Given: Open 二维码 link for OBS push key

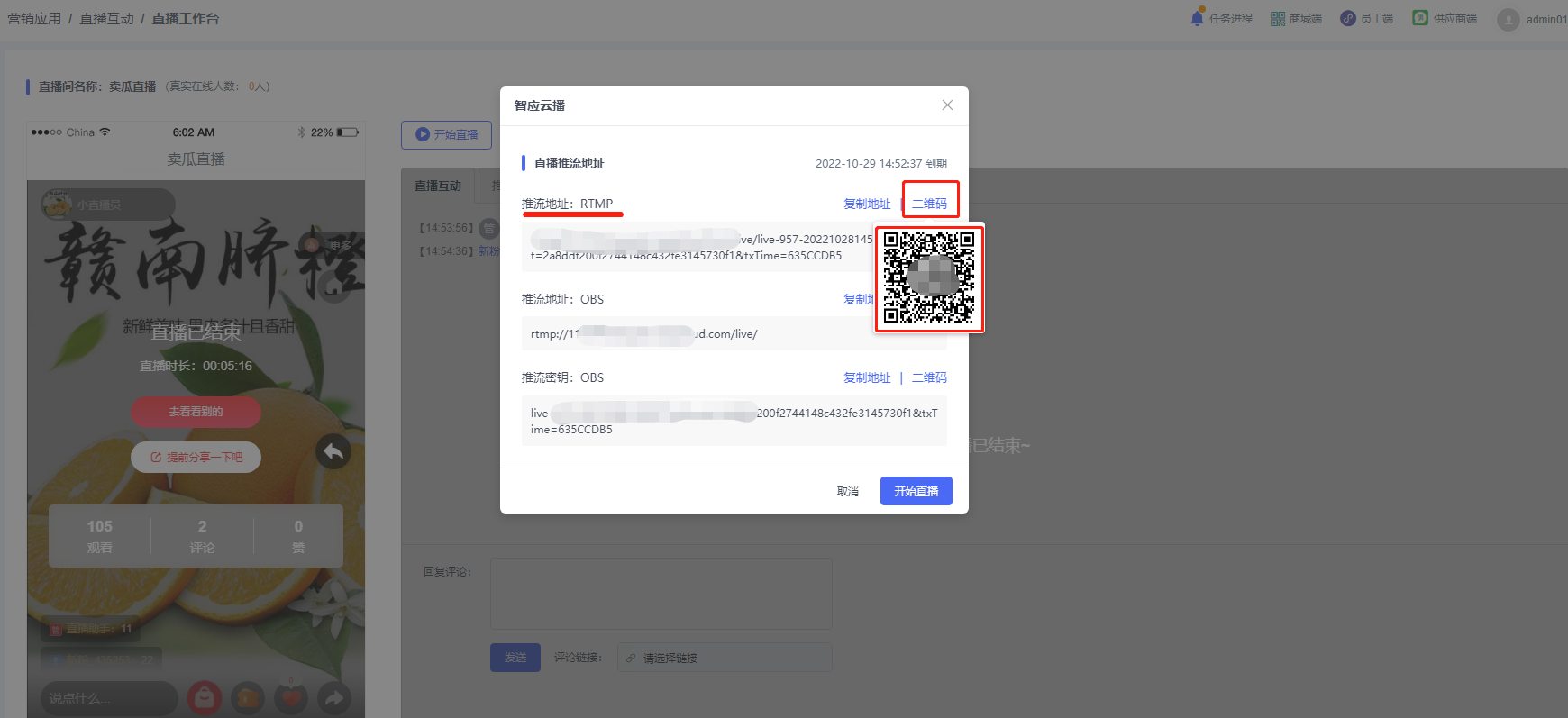Looking at the screenshot, I should tap(929, 377).
